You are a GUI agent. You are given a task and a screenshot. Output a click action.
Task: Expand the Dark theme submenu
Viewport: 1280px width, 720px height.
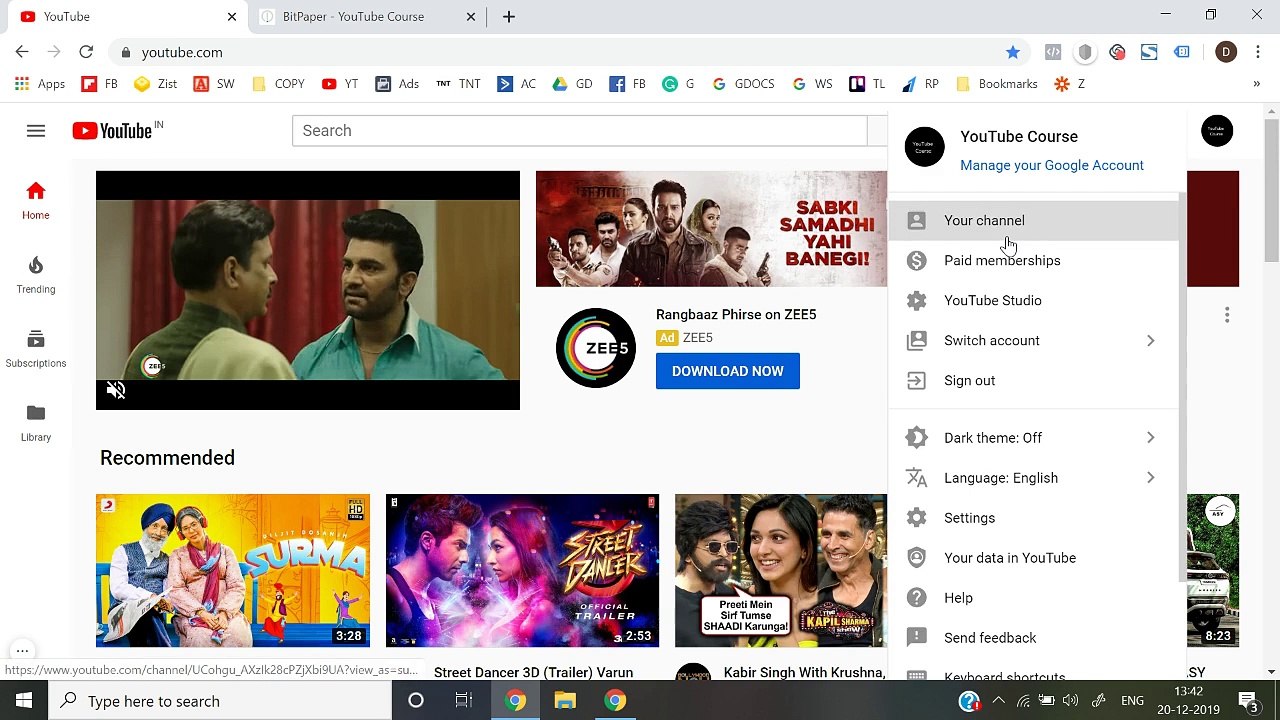tap(1033, 438)
